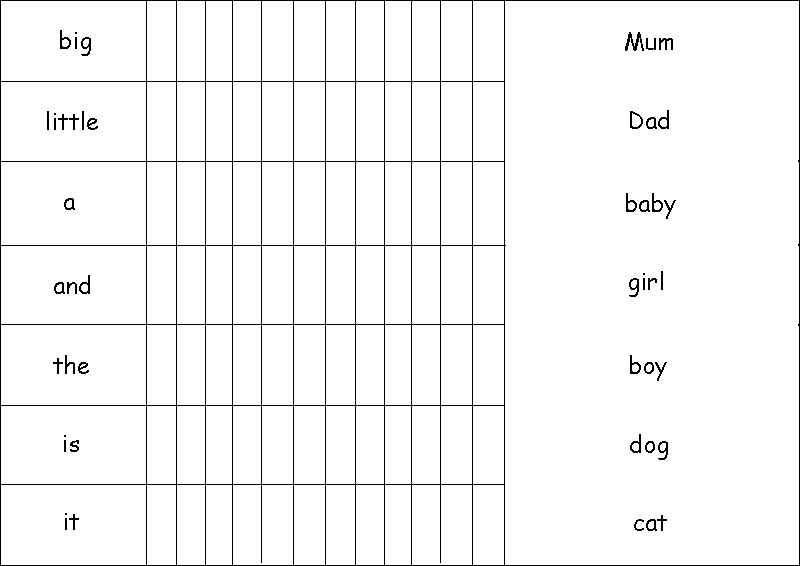Click the word "dog"
The width and height of the screenshot is (800, 566).
[649, 445]
